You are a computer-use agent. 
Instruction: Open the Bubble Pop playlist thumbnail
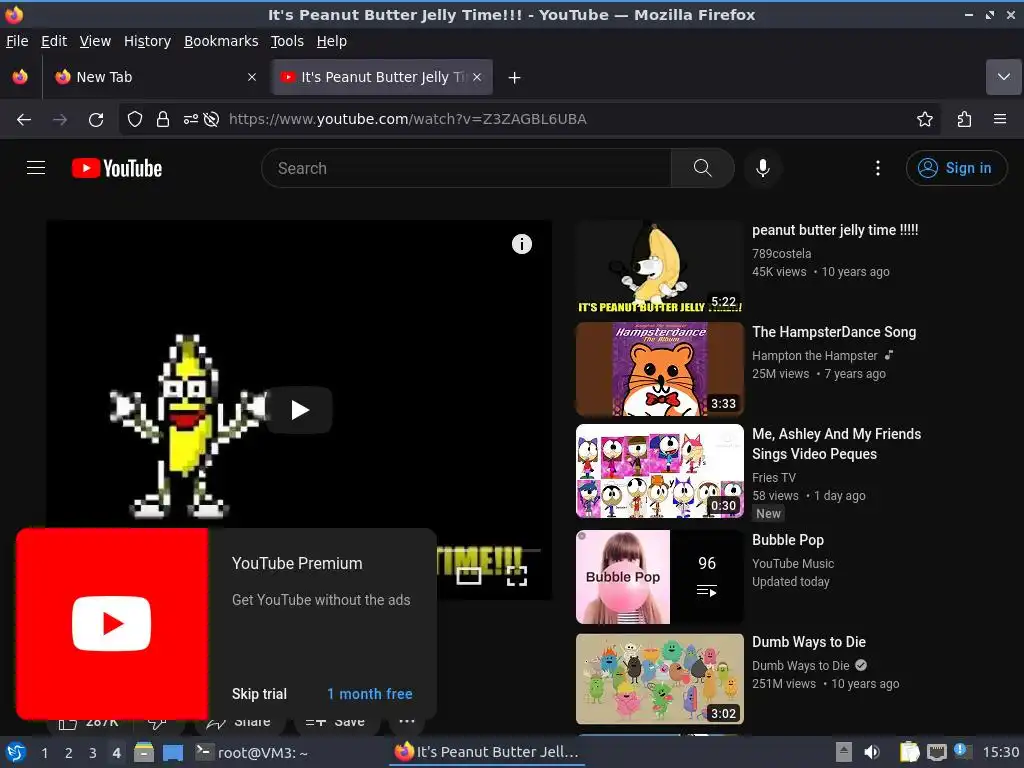point(660,577)
